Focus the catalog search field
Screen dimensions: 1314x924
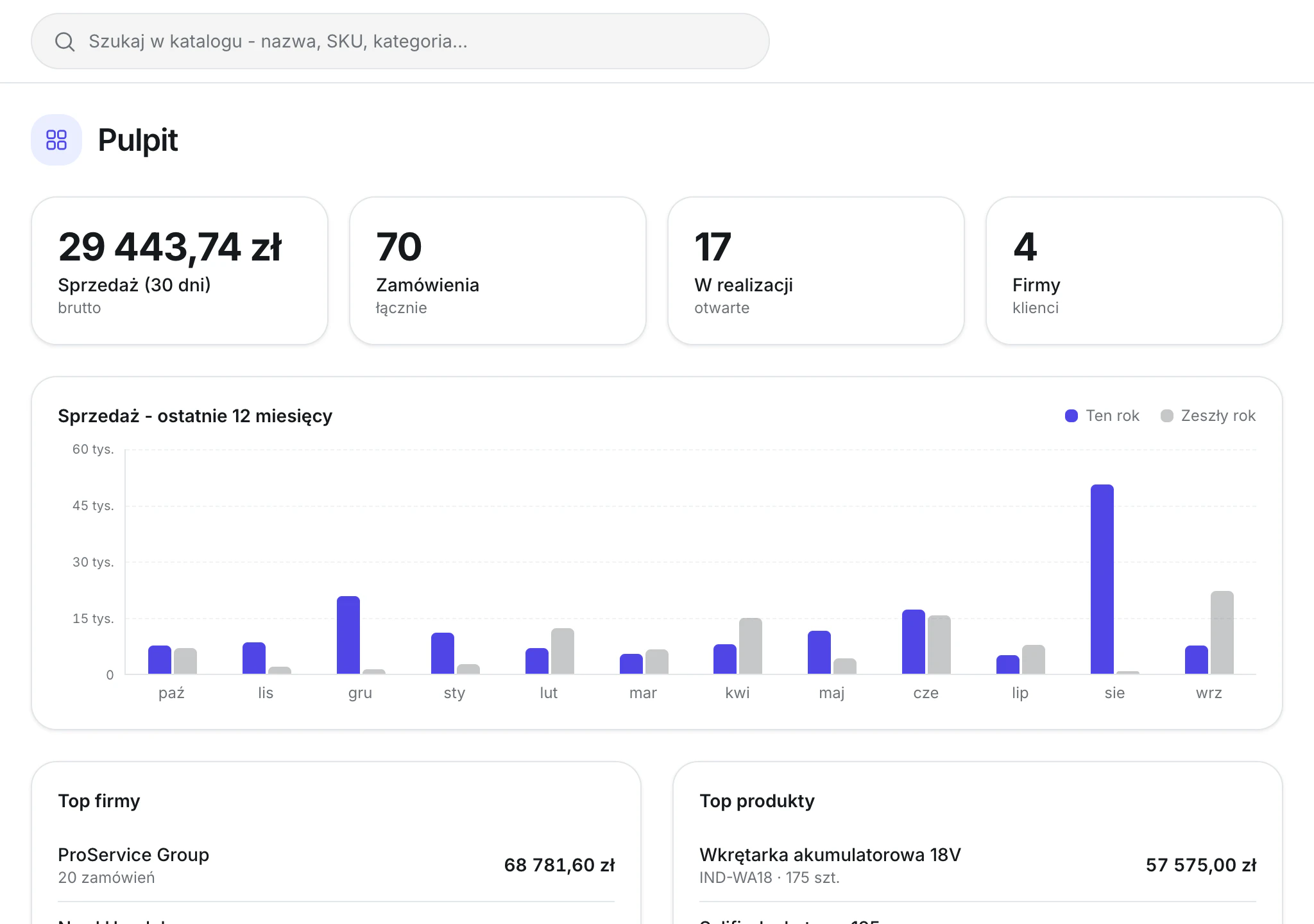[400, 41]
